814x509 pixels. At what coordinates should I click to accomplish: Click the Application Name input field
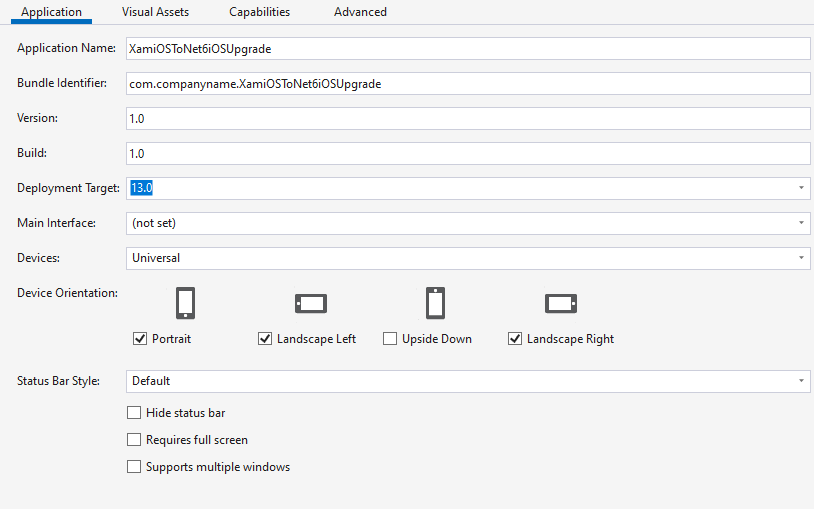[468, 49]
